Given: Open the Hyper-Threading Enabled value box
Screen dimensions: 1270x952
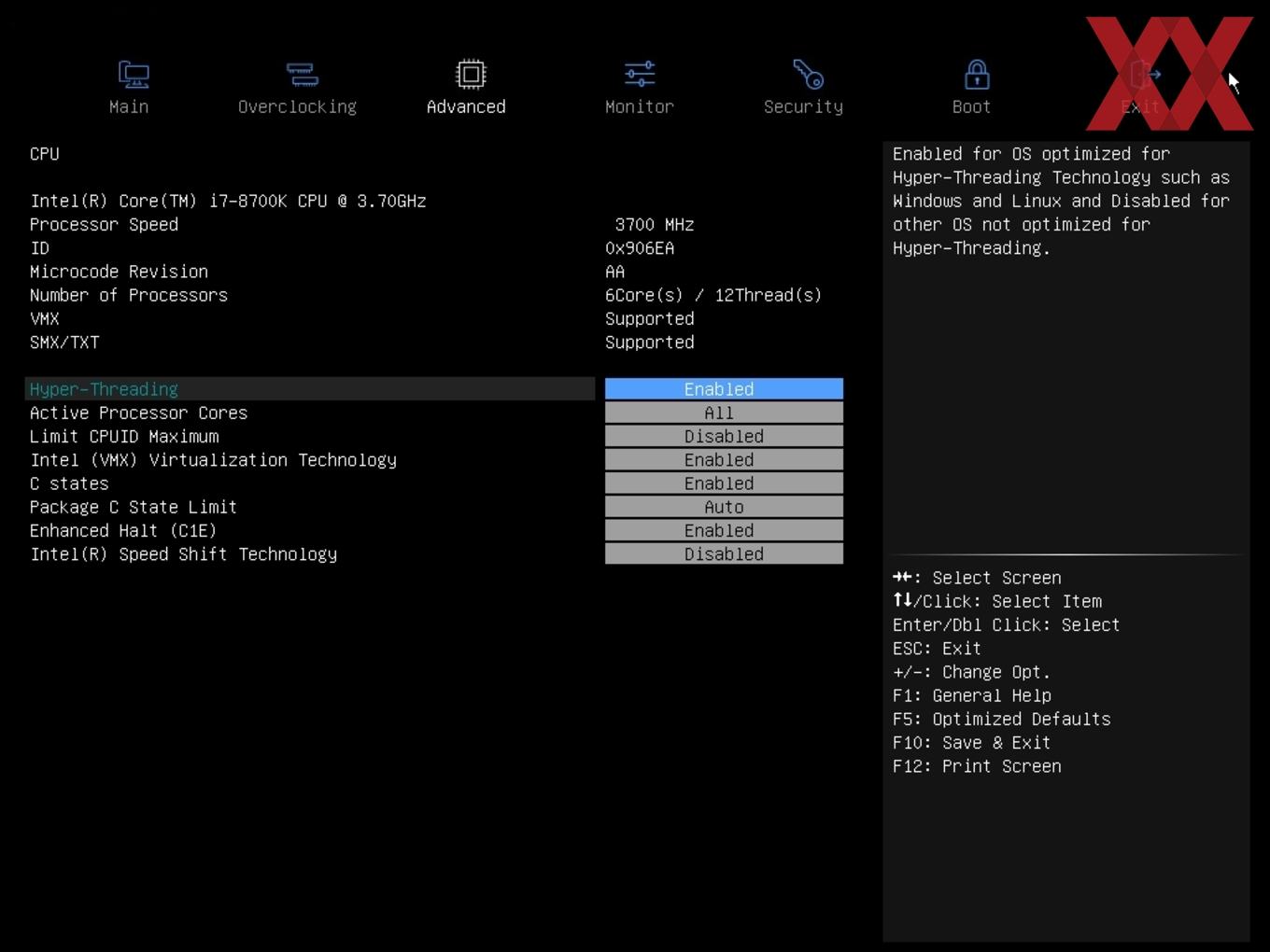Looking at the screenshot, I should coord(724,389).
